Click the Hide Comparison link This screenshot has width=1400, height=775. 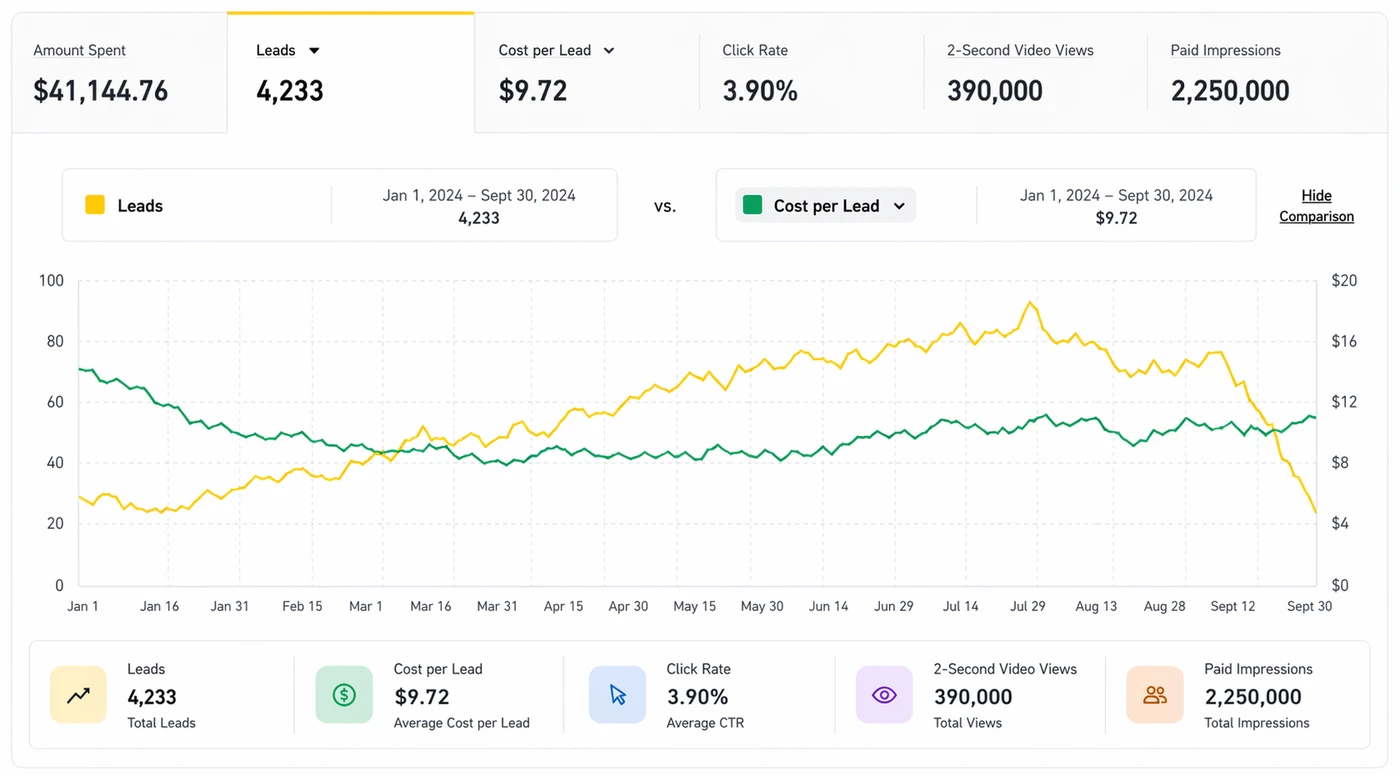coord(1316,206)
